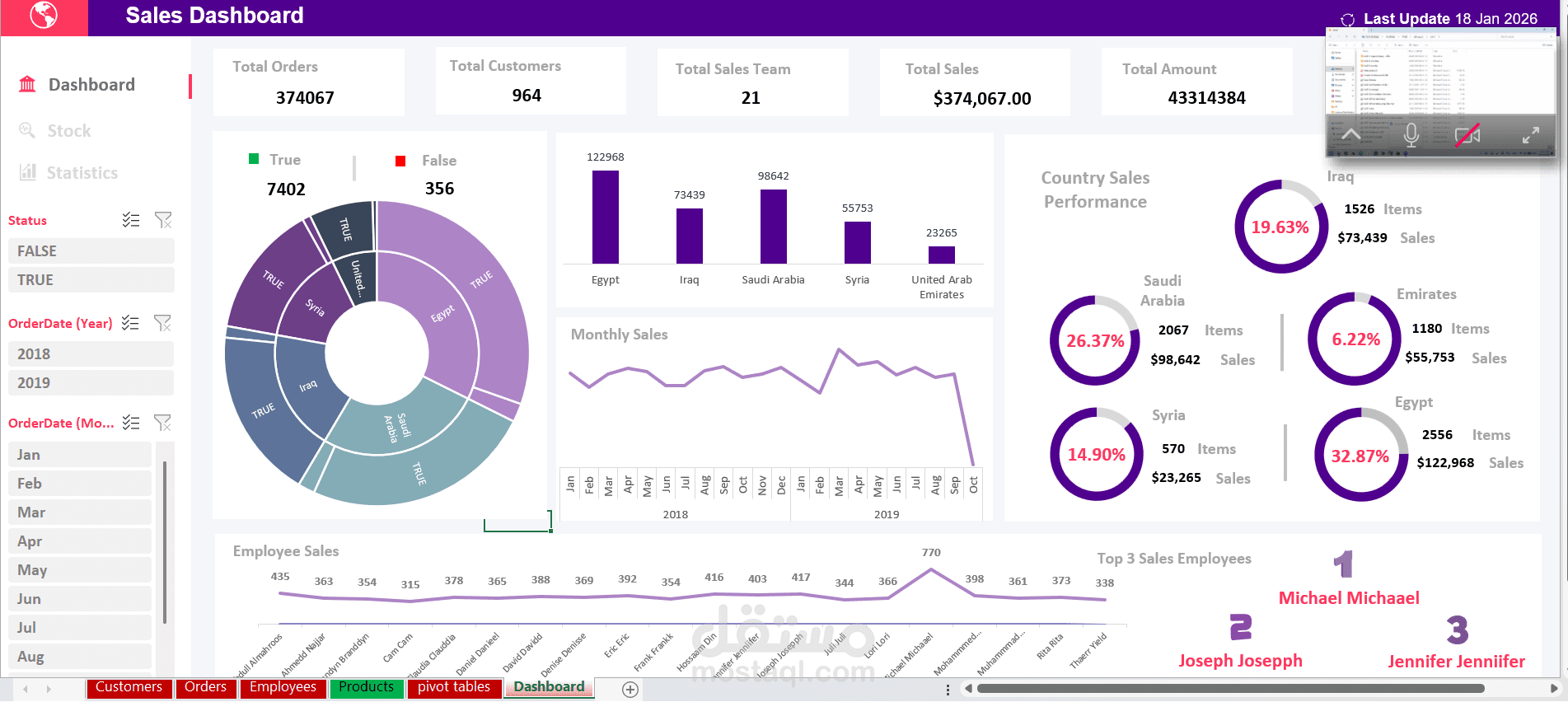The image size is (1568, 702).
Task: Open the Employees sheet tab
Action: (283, 687)
